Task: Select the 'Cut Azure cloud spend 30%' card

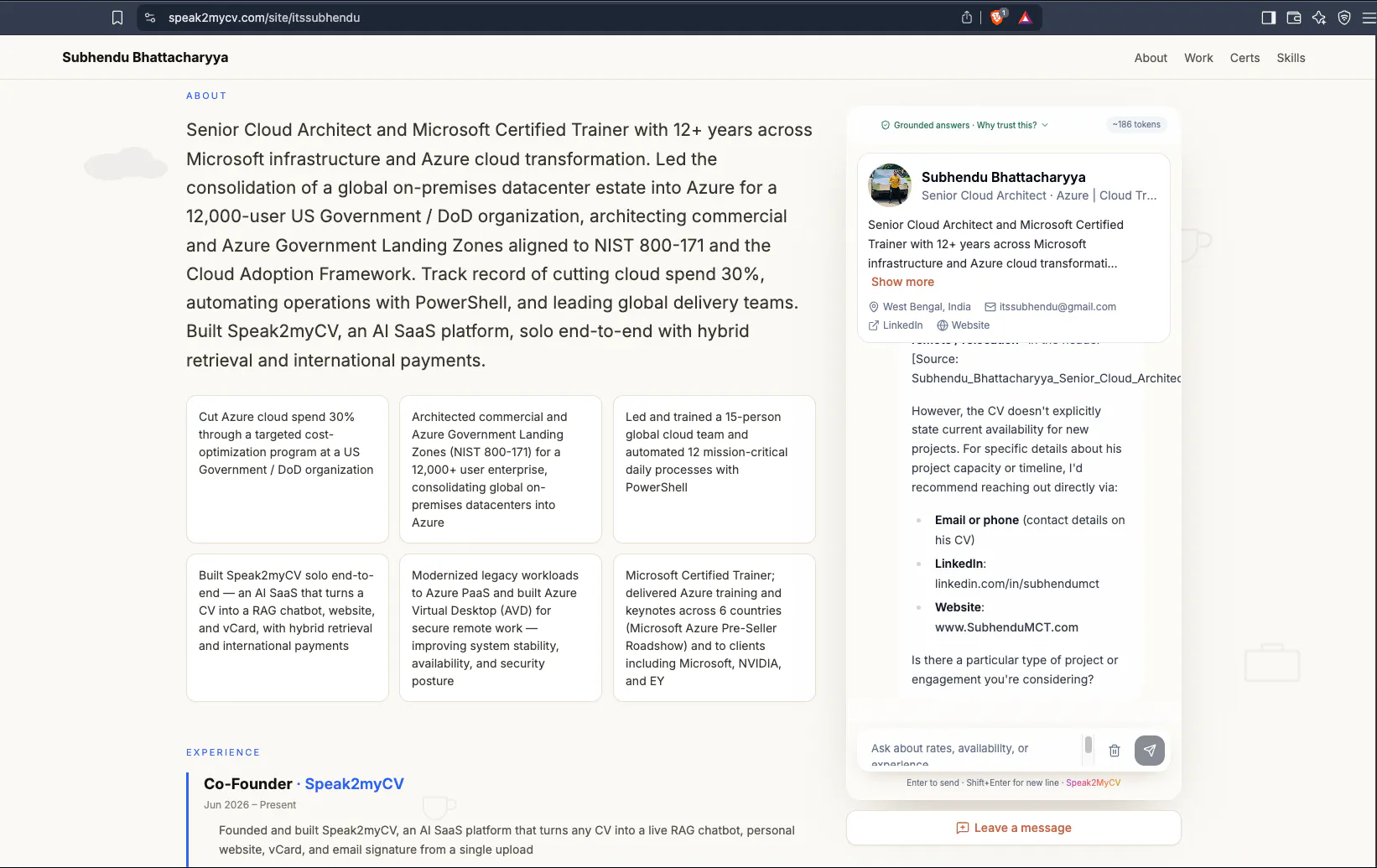Action: [x=288, y=469]
